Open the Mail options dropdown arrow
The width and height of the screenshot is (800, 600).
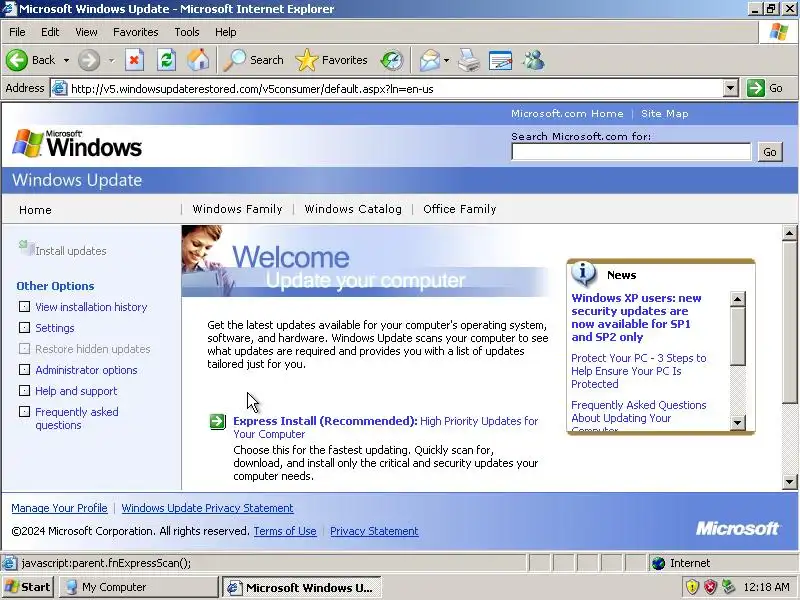pos(446,60)
